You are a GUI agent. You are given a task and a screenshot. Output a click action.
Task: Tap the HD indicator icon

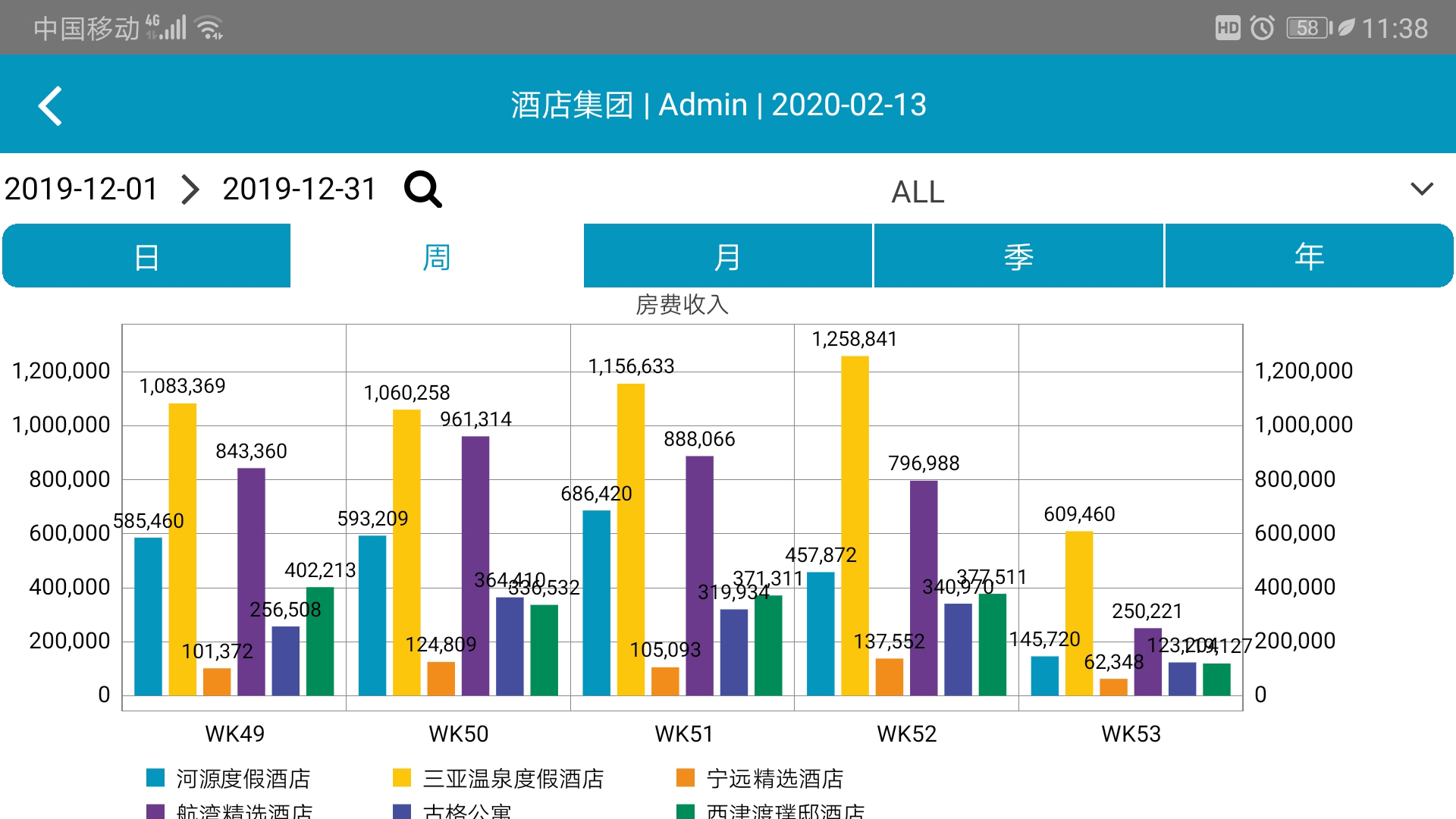click(x=1227, y=29)
